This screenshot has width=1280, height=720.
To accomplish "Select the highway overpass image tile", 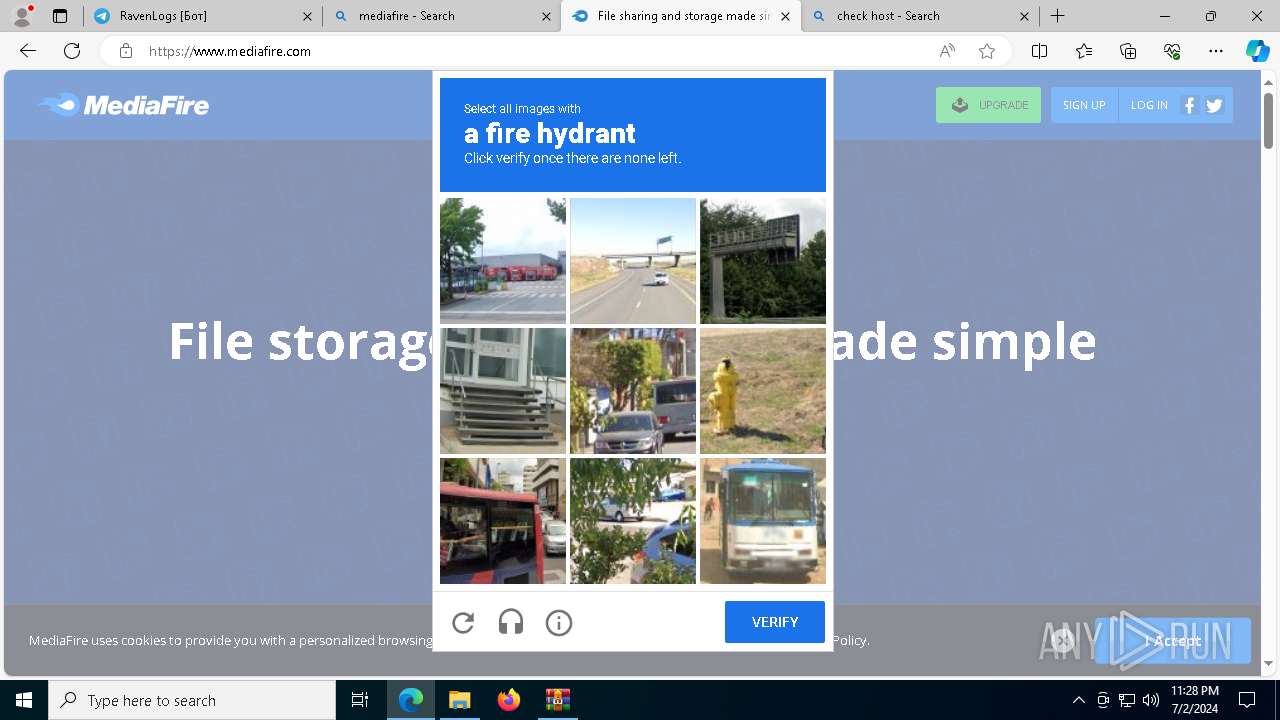I will click(x=633, y=261).
